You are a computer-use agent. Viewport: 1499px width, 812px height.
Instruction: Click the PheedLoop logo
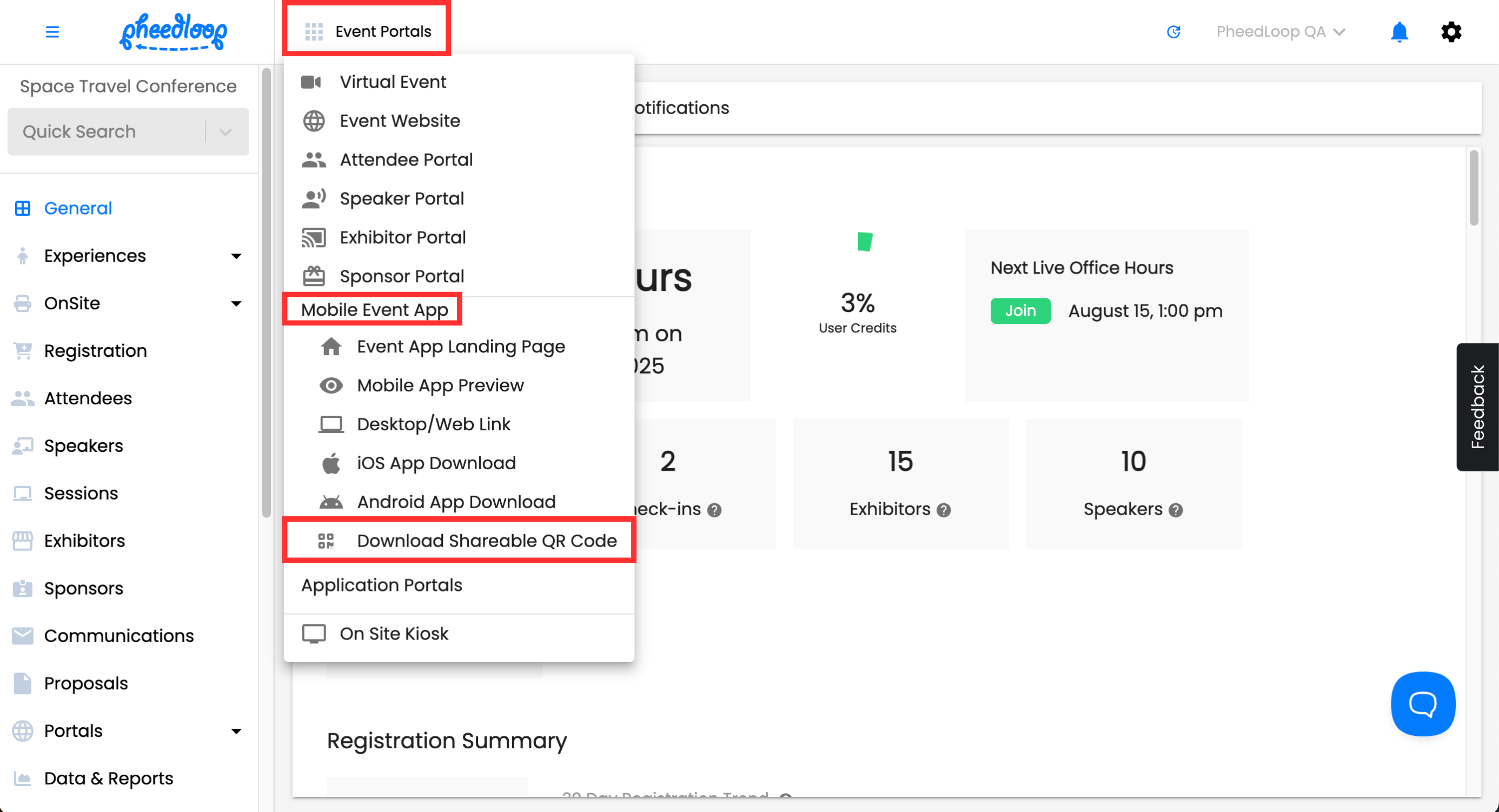(x=173, y=32)
